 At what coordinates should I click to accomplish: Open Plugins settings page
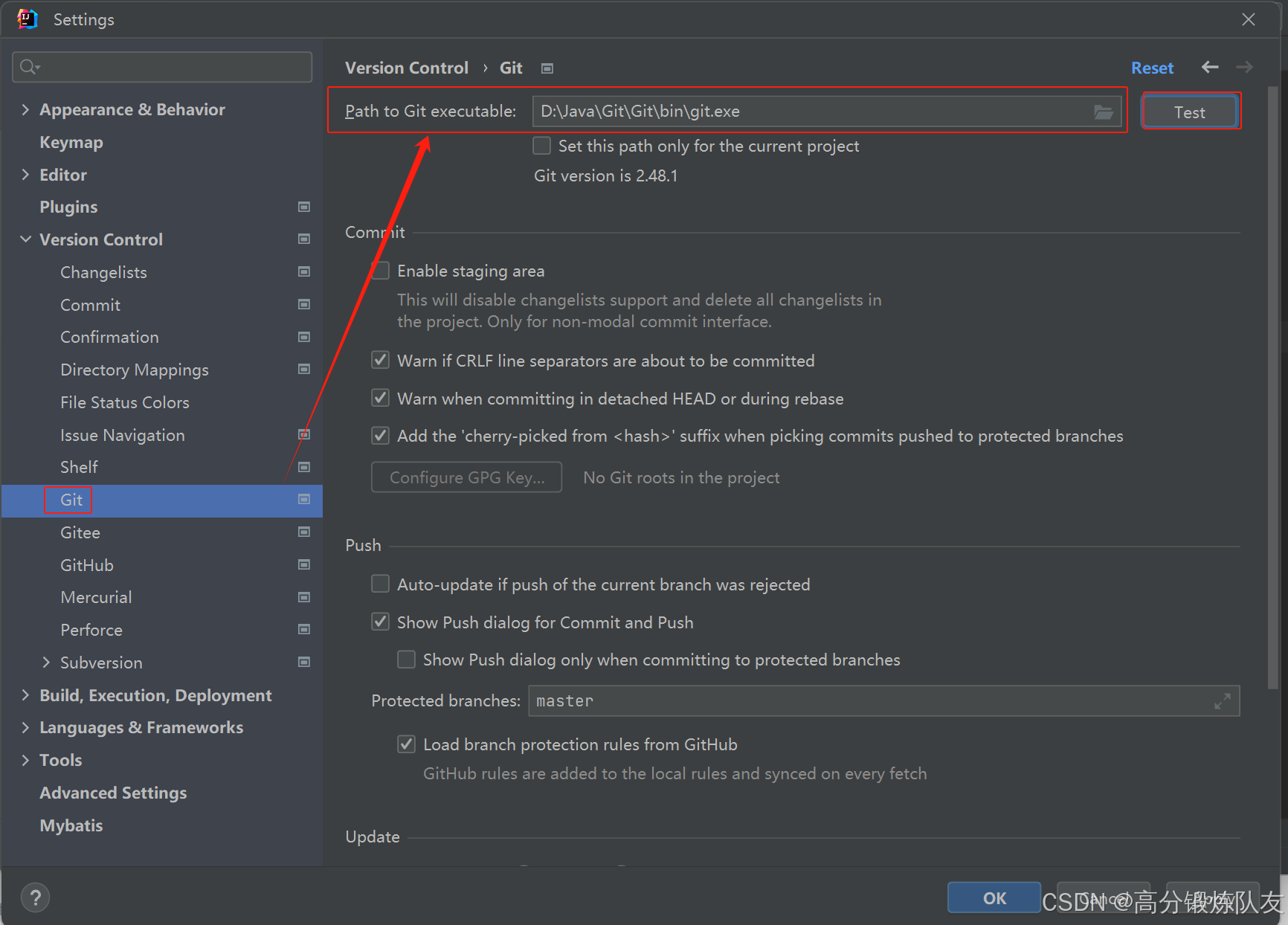pos(68,207)
